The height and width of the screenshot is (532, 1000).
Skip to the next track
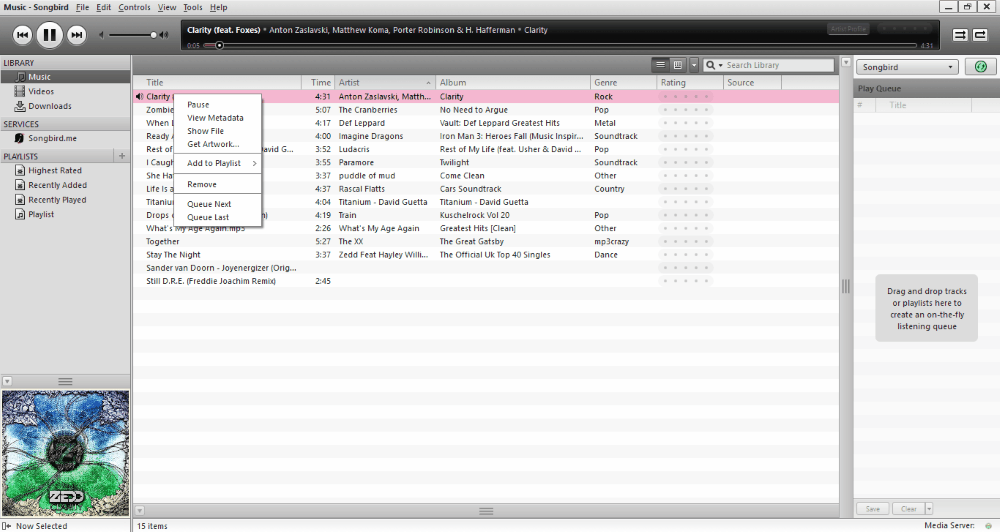(x=77, y=35)
